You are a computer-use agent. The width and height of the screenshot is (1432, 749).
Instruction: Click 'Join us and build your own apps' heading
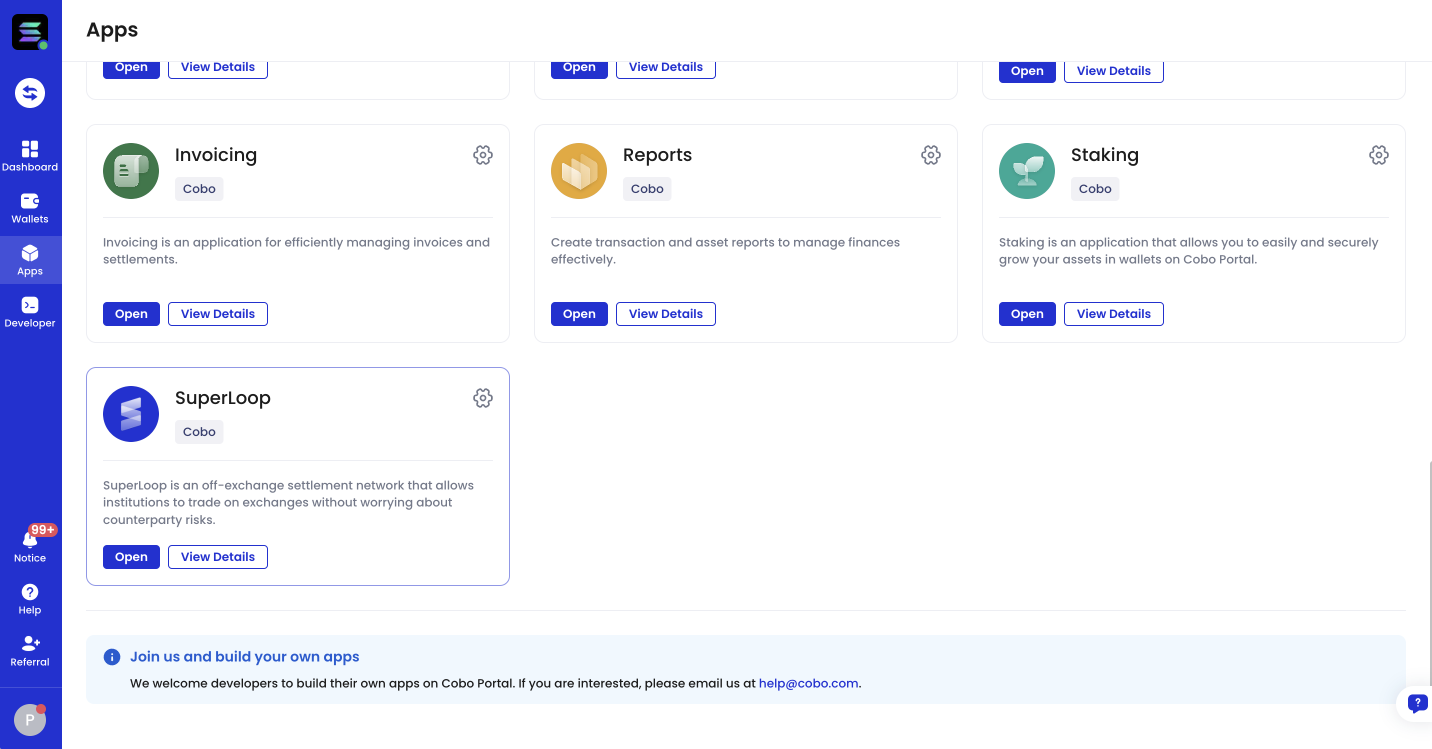[x=245, y=657]
